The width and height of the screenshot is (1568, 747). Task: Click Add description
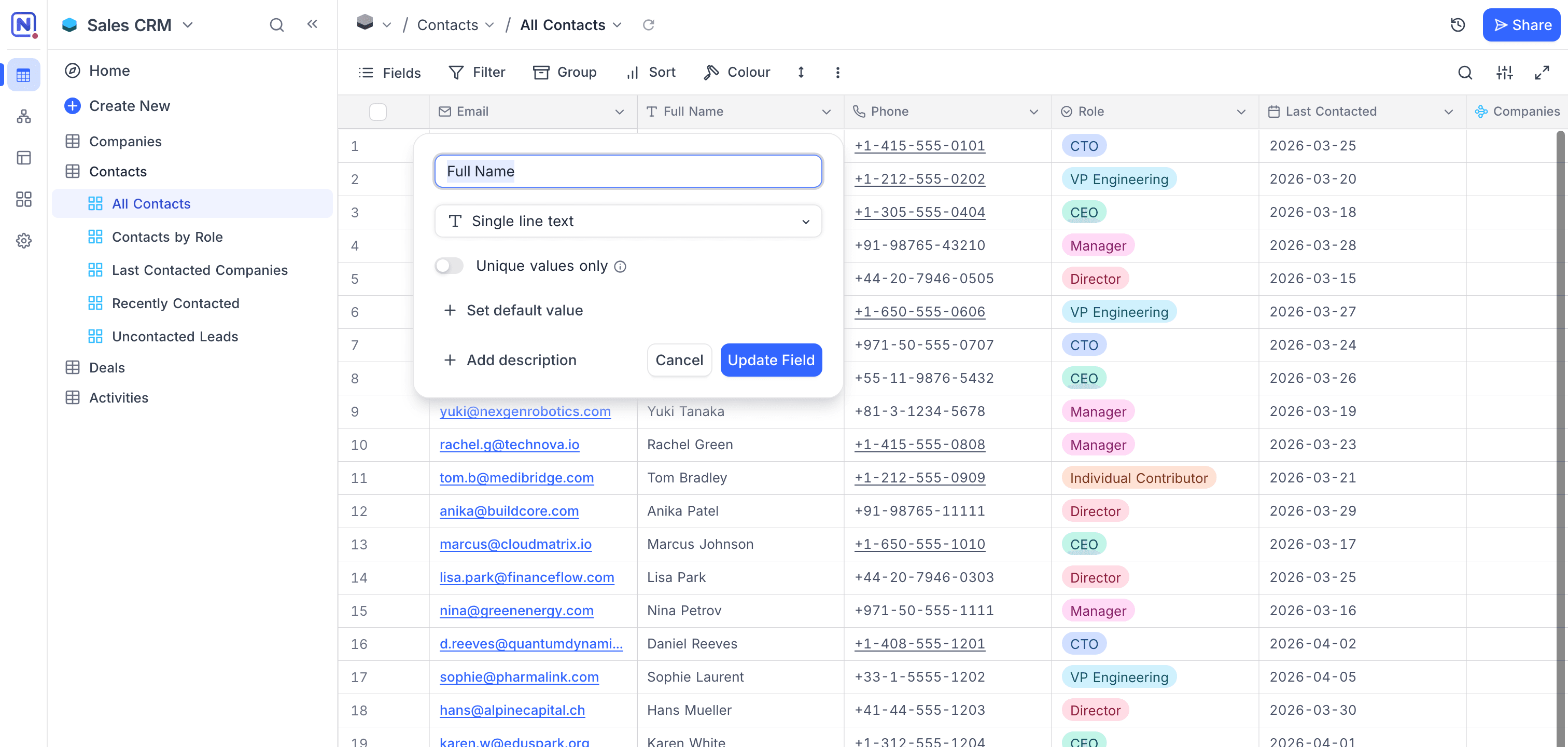tap(510, 360)
